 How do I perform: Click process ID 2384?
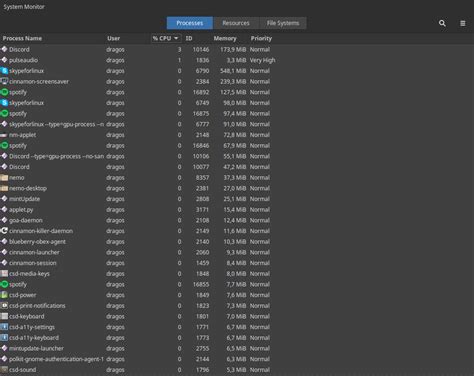point(202,82)
